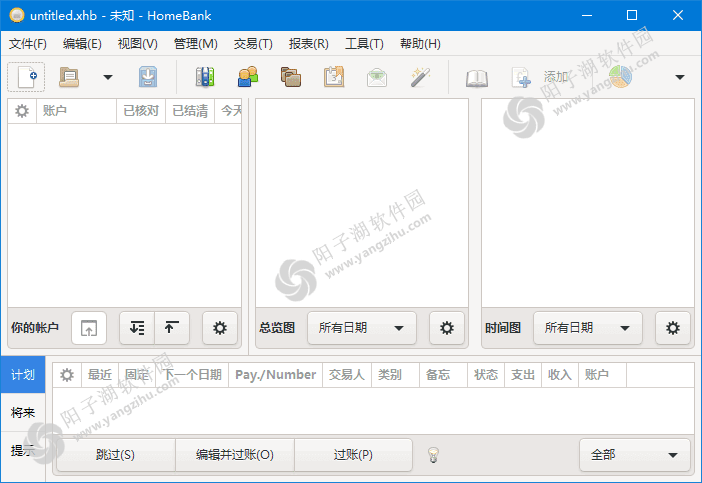Click the expand all accounts button
Image resolution: width=702 pixels, height=483 pixels.
click(137, 328)
